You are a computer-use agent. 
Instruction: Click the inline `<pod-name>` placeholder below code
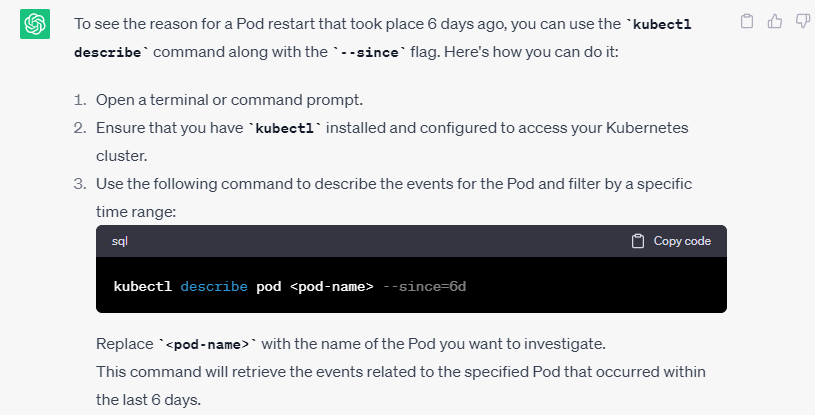(208, 344)
